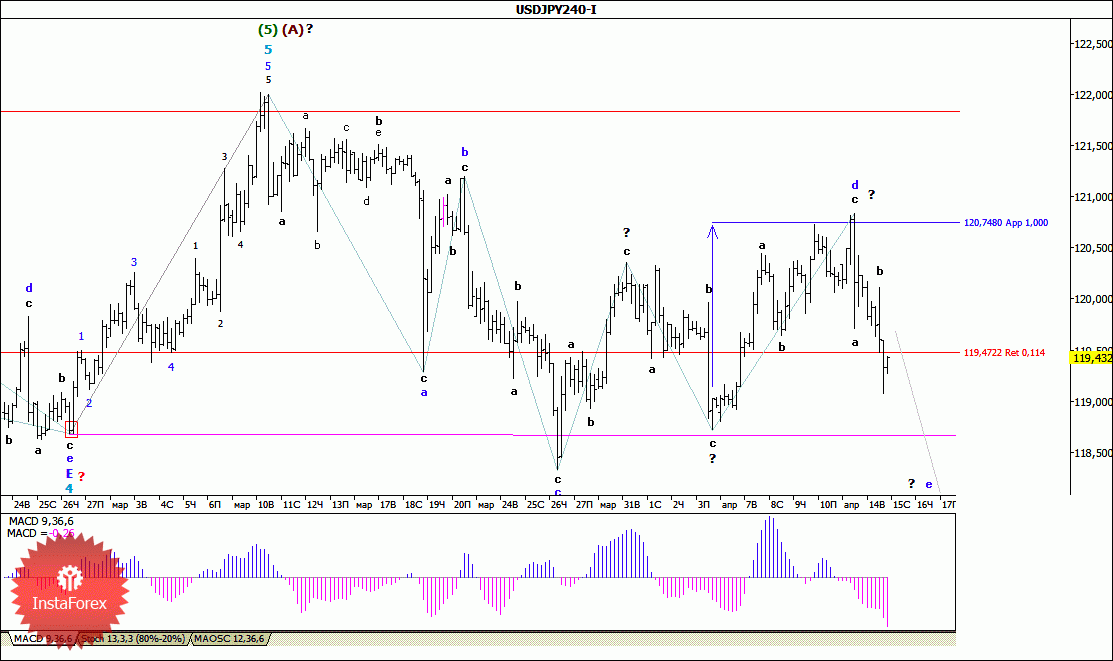Image resolution: width=1113 pixels, height=661 pixels.
Task: Click the 119,4722 Ret 0,114 level label
Action: (1004, 353)
